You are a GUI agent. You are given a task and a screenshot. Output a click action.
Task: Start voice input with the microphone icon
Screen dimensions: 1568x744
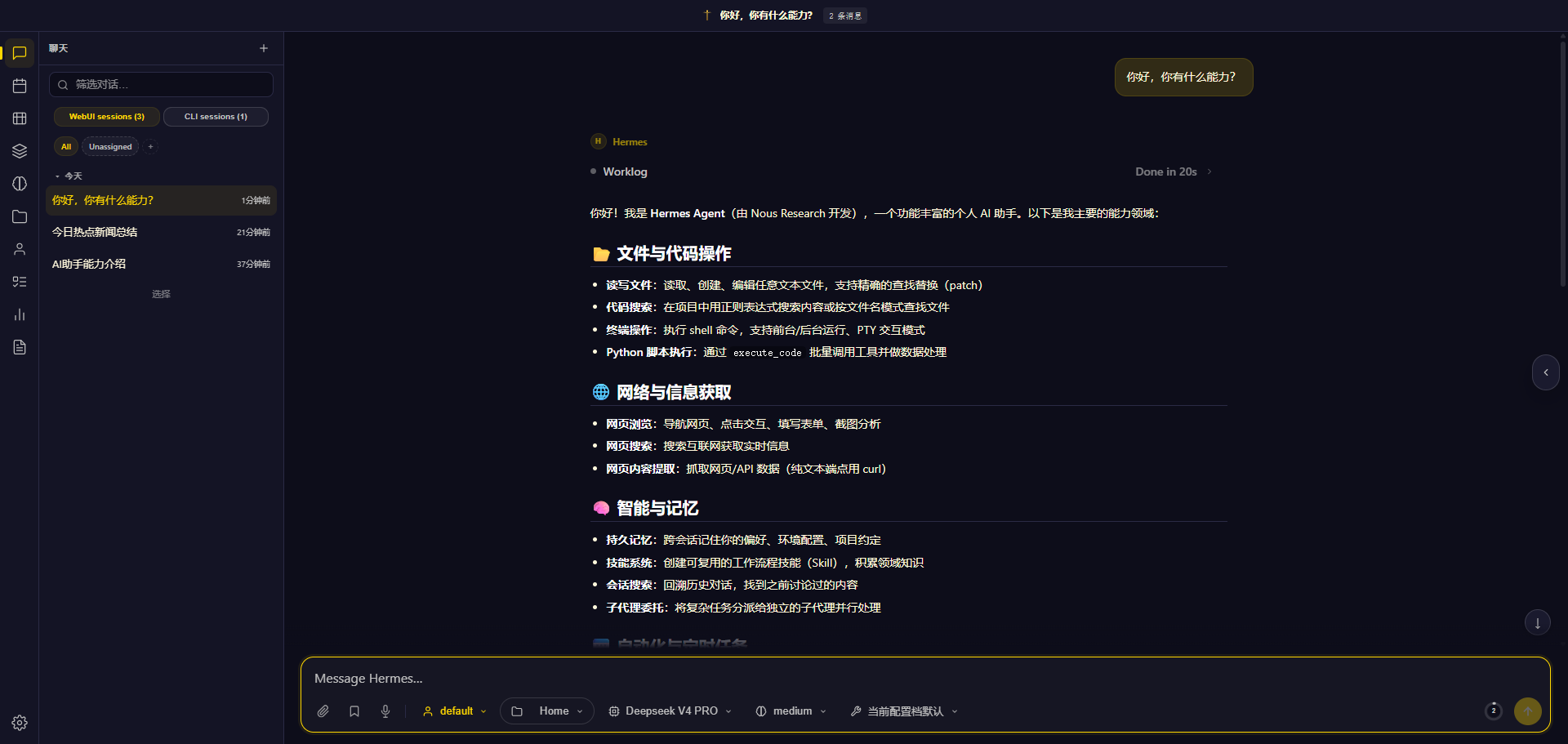pos(385,711)
